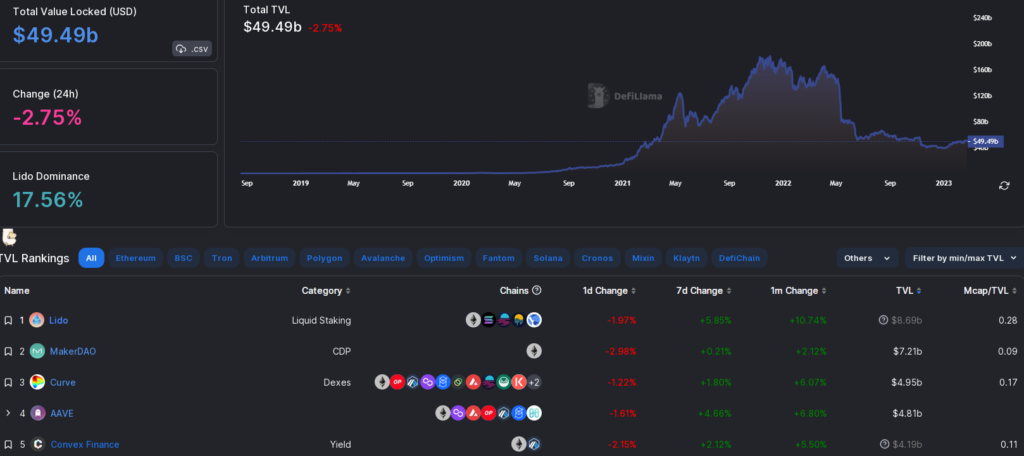Click the Lido logo icon

point(37,320)
